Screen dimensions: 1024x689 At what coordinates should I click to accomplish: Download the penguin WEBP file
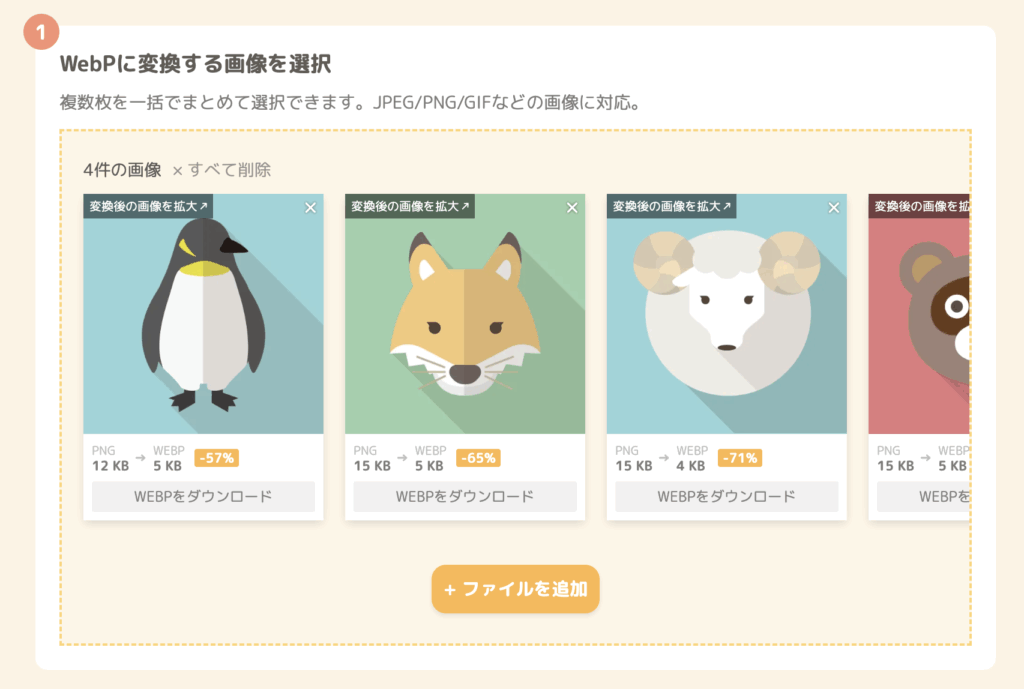(x=203, y=496)
